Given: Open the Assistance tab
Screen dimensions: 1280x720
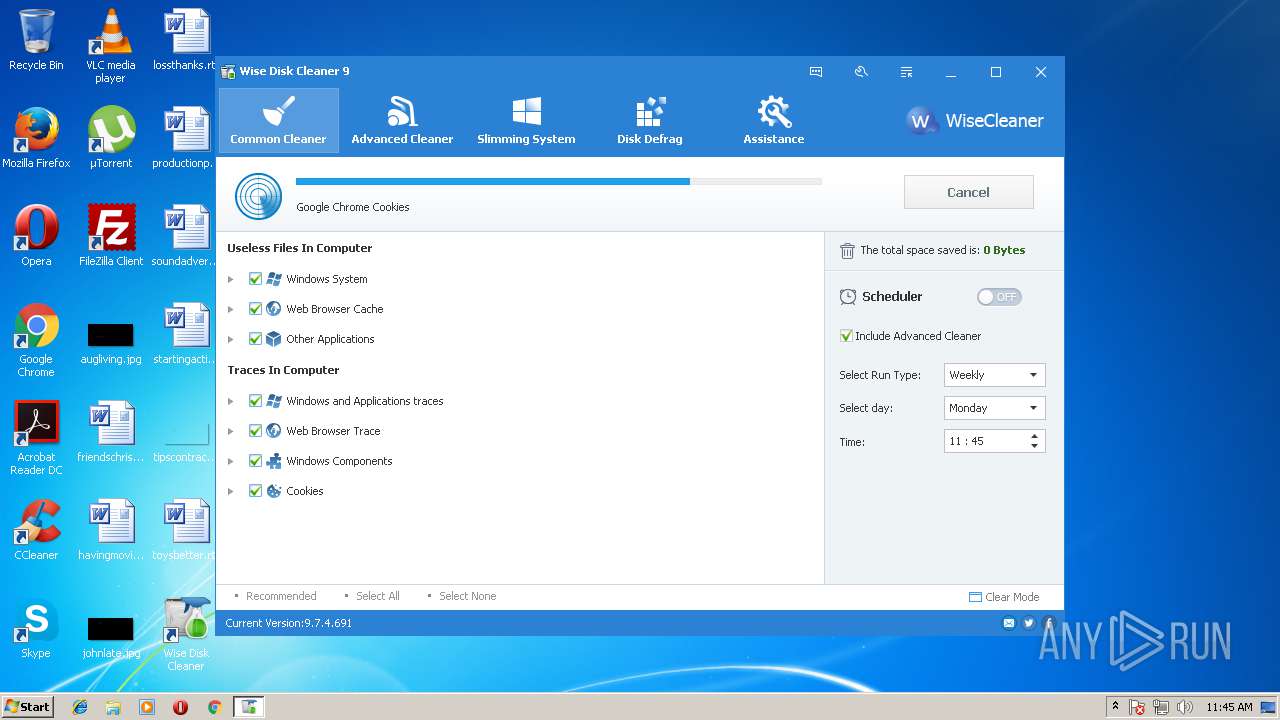Looking at the screenshot, I should [774, 120].
